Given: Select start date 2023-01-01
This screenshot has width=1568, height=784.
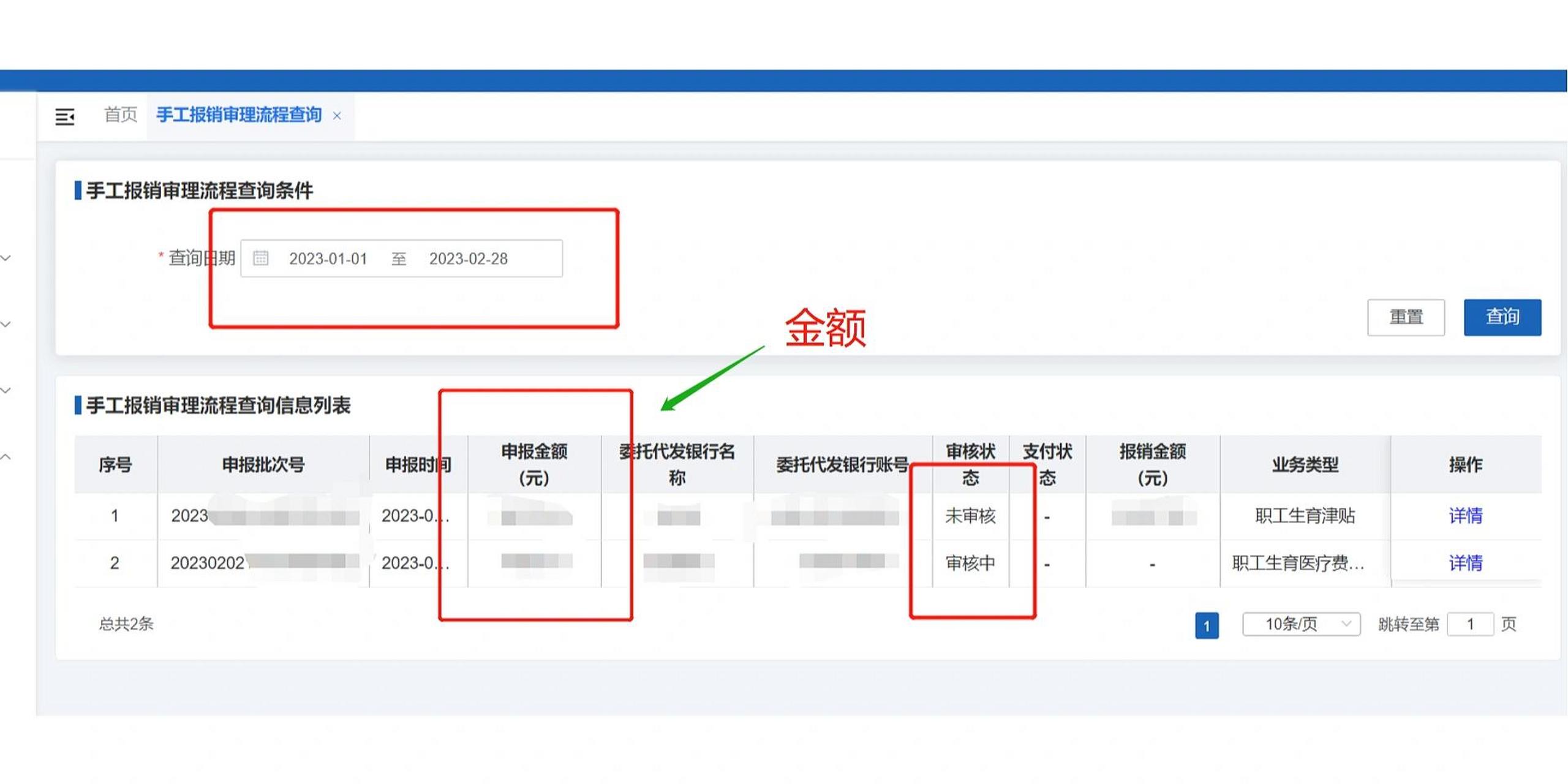Looking at the screenshot, I should pos(328,258).
